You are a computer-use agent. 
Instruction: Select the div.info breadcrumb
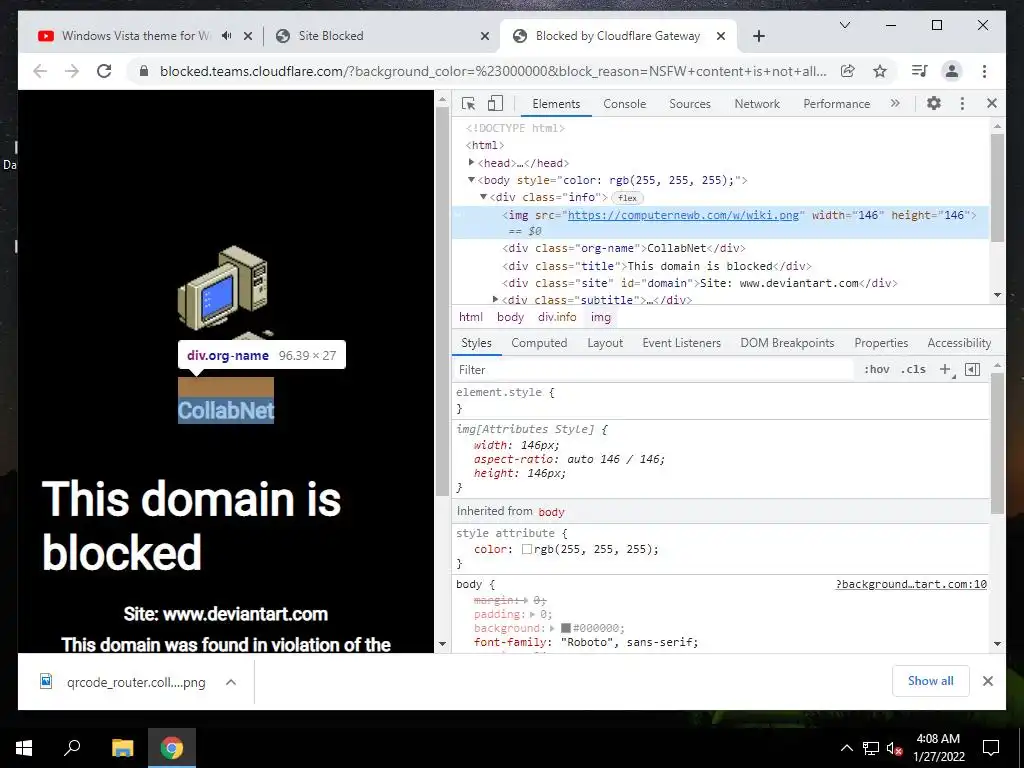pos(557,317)
